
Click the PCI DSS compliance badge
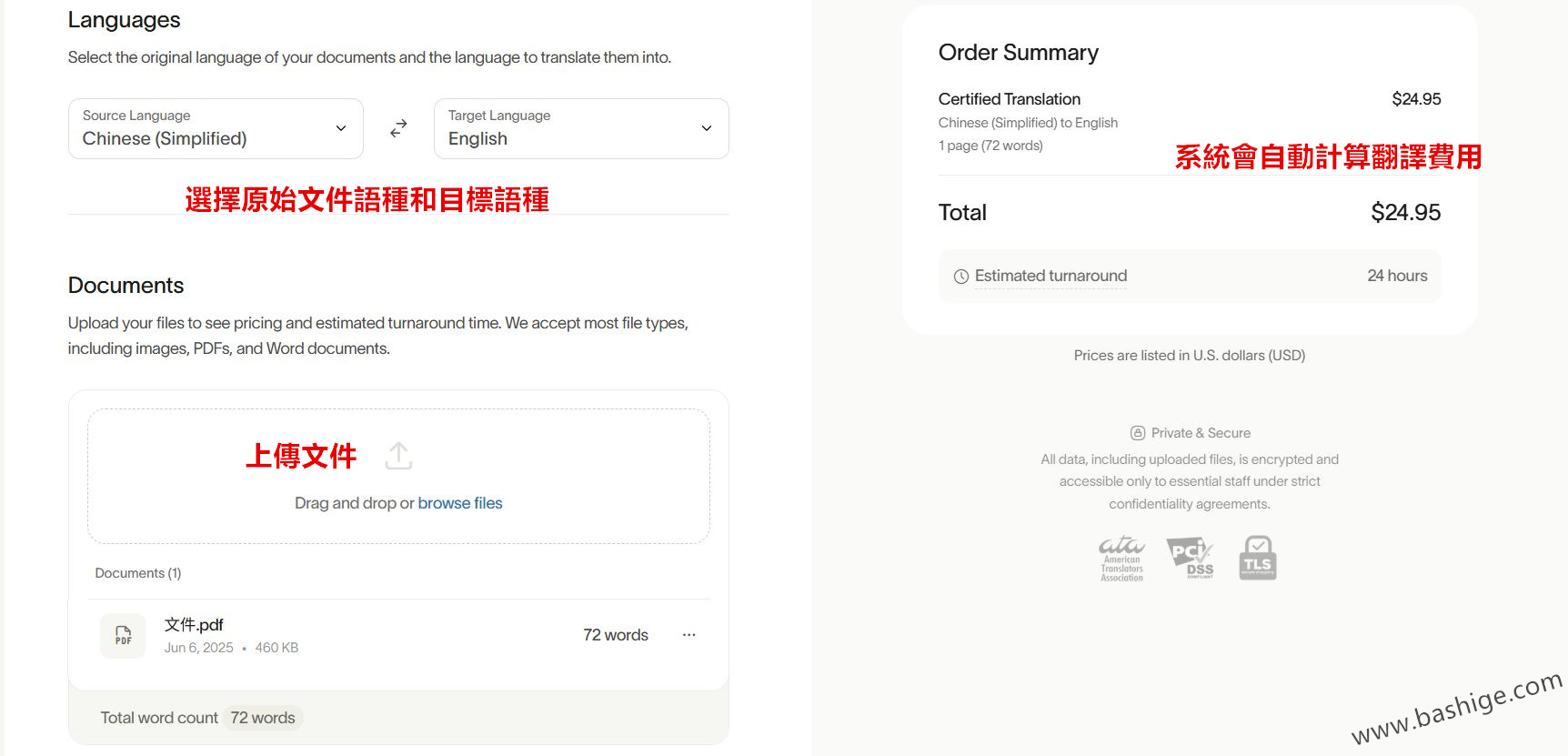click(1191, 559)
